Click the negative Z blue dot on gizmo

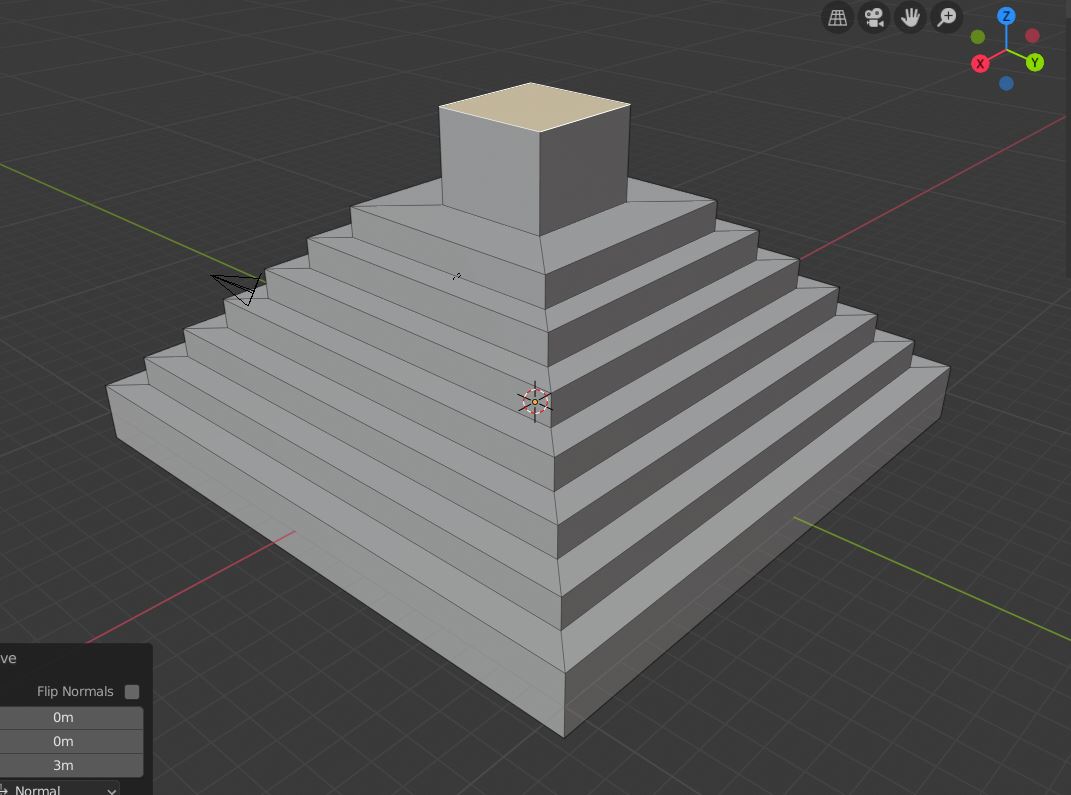click(x=1006, y=83)
